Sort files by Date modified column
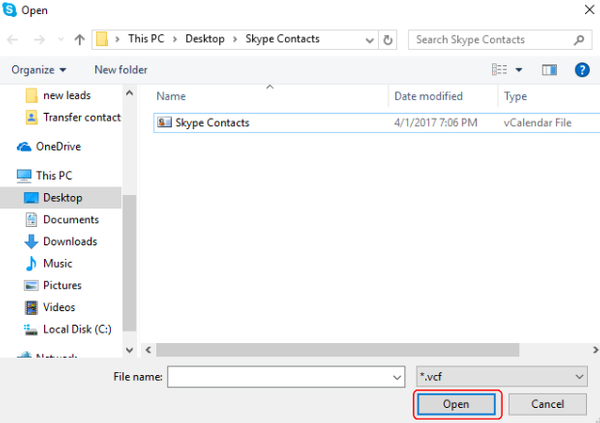The image size is (600, 423). [428, 96]
